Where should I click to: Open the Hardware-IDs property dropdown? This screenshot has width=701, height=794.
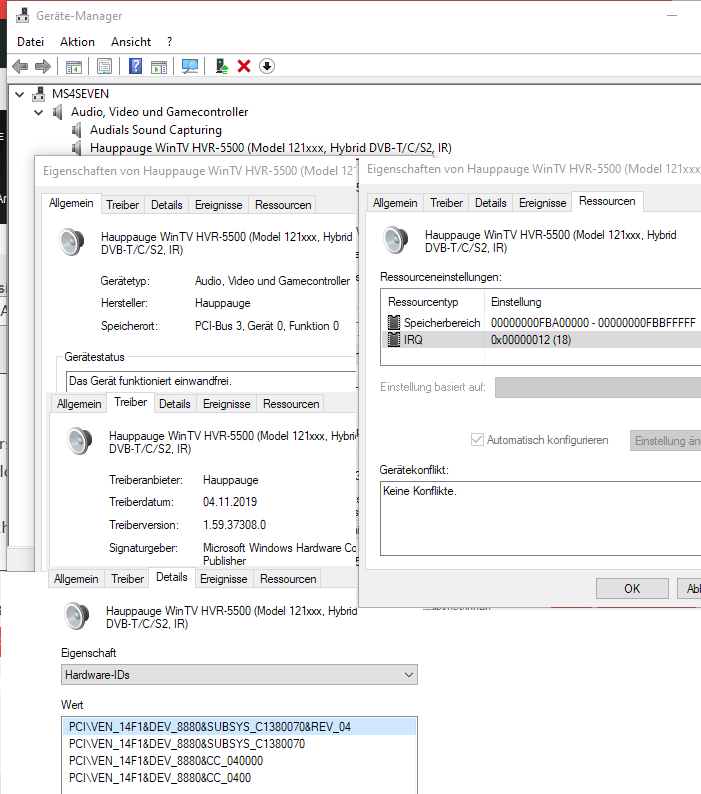[x=239, y=675]
